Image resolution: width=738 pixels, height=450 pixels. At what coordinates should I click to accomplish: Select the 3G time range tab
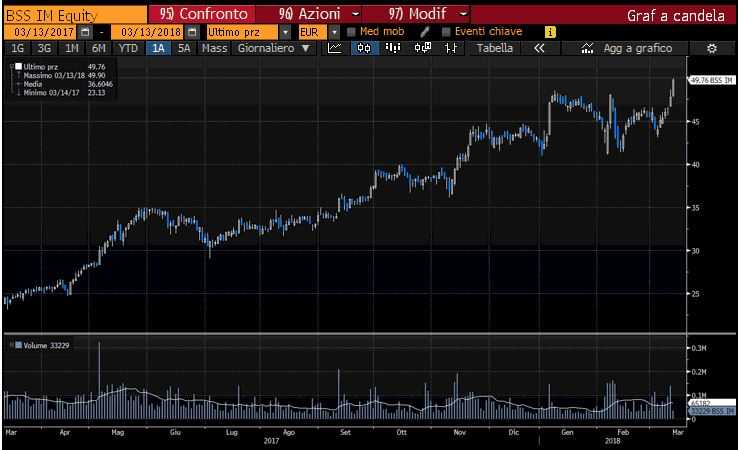point(44,48)
